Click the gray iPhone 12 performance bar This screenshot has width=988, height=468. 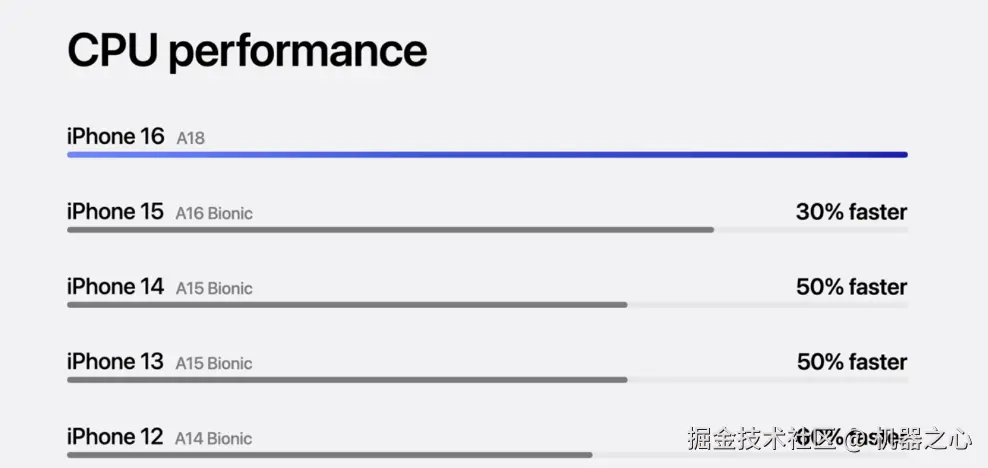[x=330, y=455]
